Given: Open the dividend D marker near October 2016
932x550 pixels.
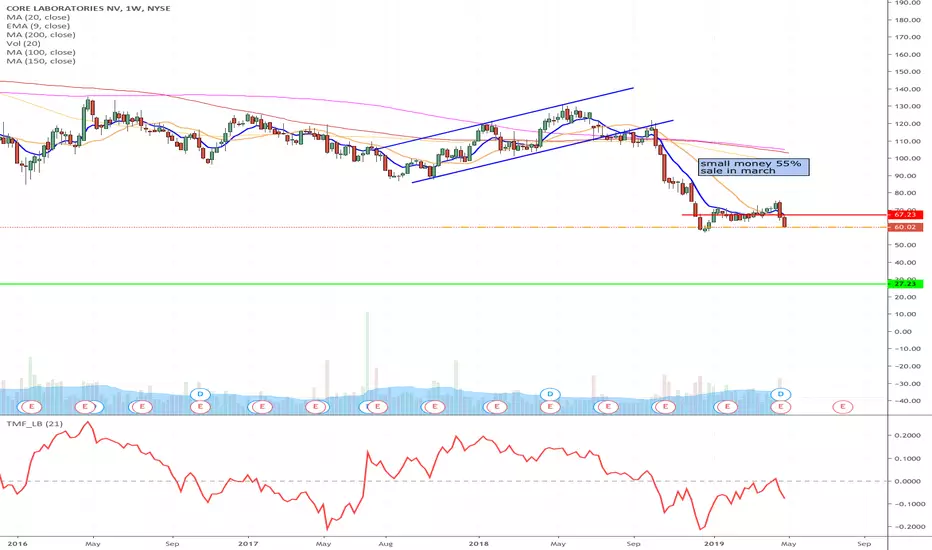Looking at the screenshot, I should click(201, 394).
